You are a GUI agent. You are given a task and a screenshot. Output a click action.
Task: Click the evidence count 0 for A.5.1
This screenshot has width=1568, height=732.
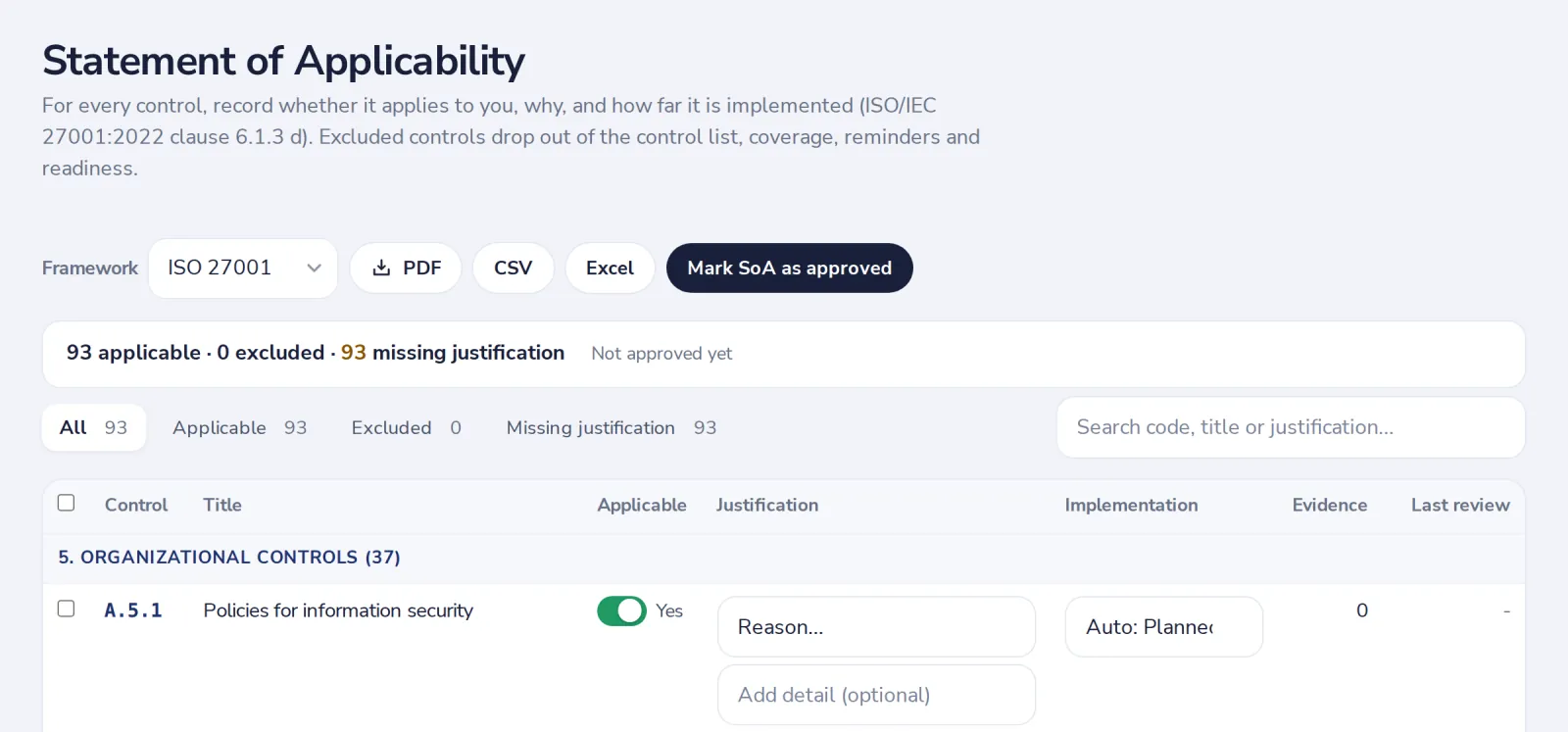coord(1362,610)
